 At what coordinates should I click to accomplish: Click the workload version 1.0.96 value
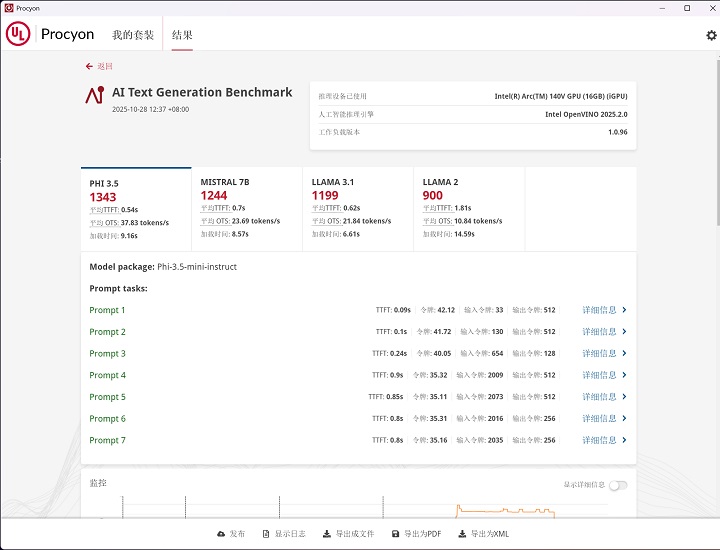(618, 132)
